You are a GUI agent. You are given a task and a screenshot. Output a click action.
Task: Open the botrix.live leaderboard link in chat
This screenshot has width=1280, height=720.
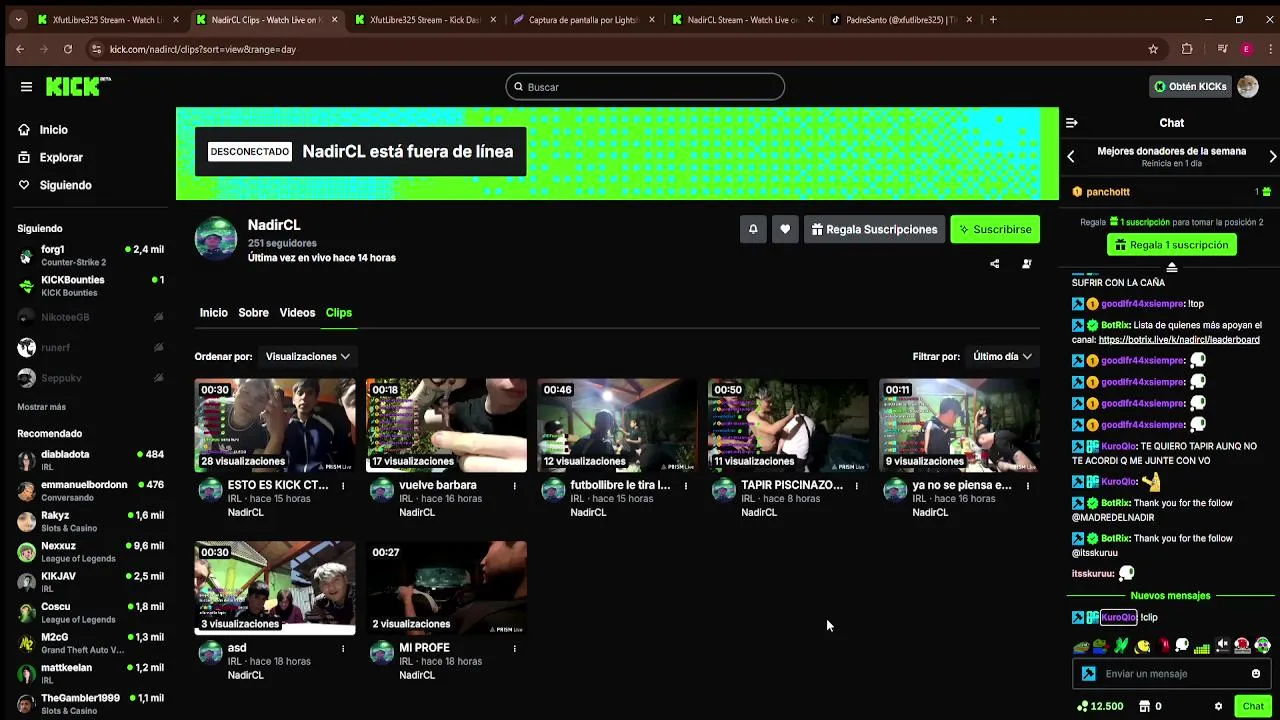click(1179, 340)
